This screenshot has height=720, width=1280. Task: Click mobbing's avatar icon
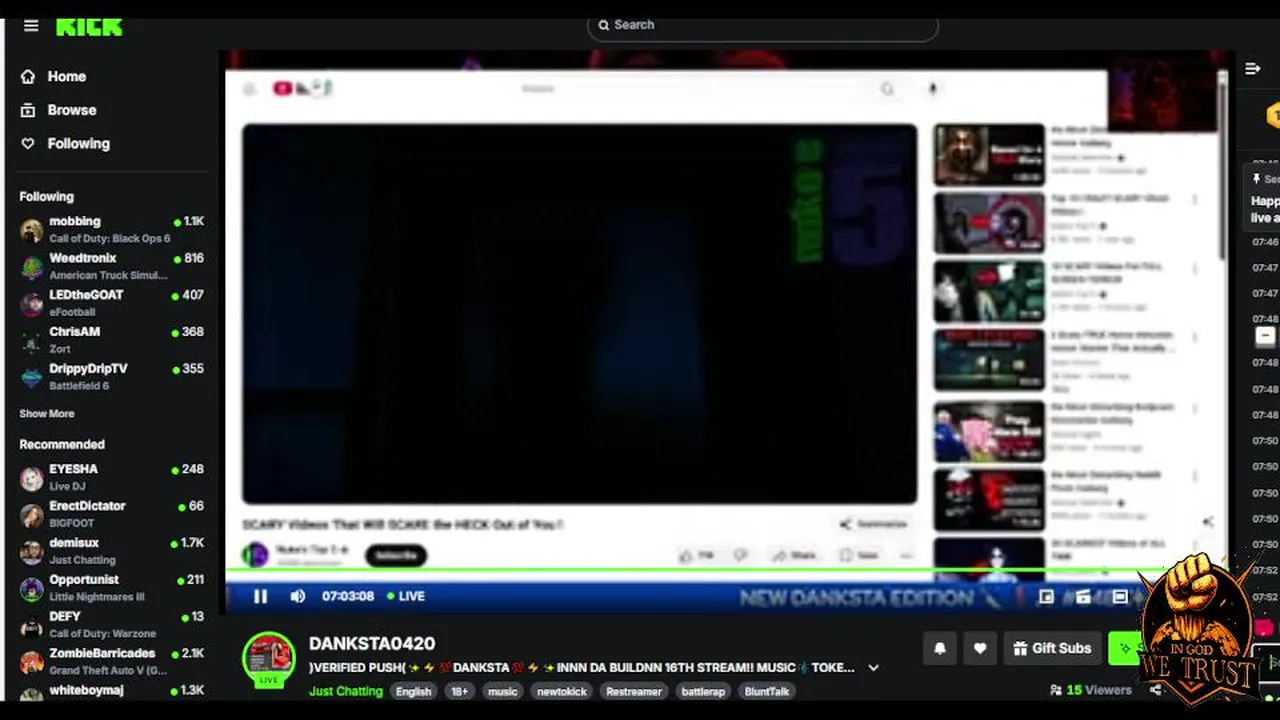(x=32, y=231)
